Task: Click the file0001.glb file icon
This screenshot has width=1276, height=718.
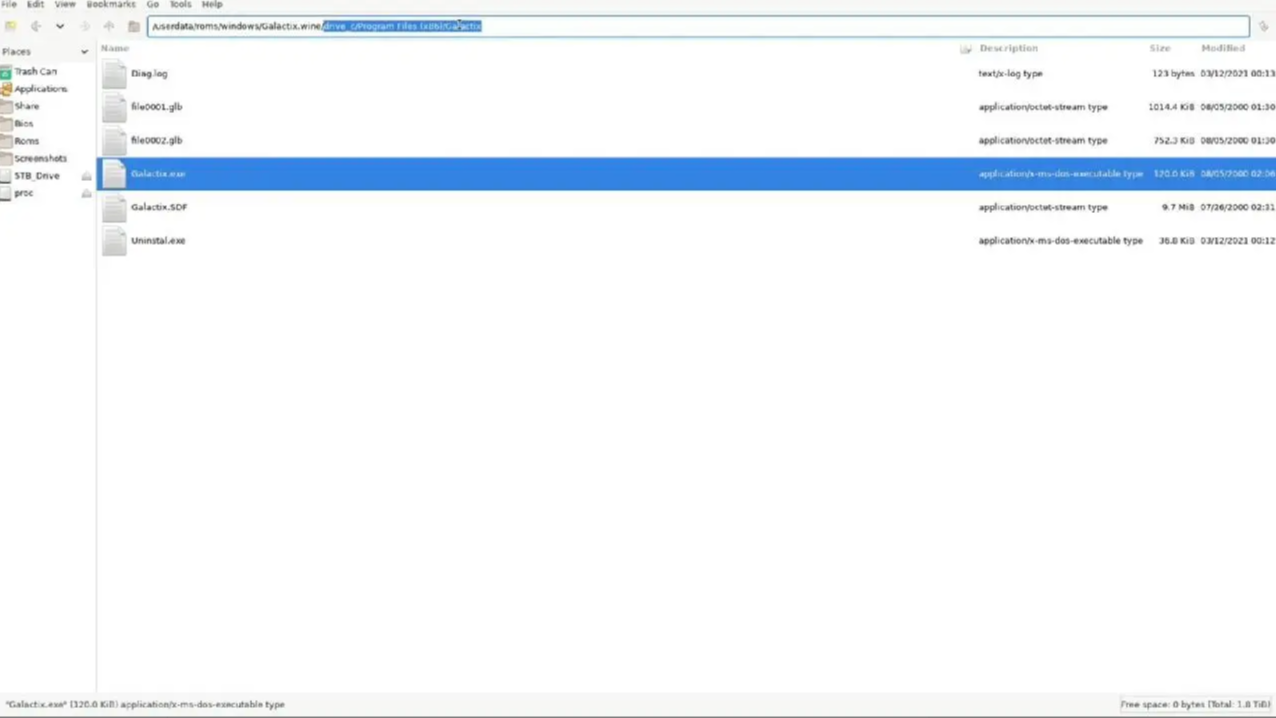Action: coord(114,107)
